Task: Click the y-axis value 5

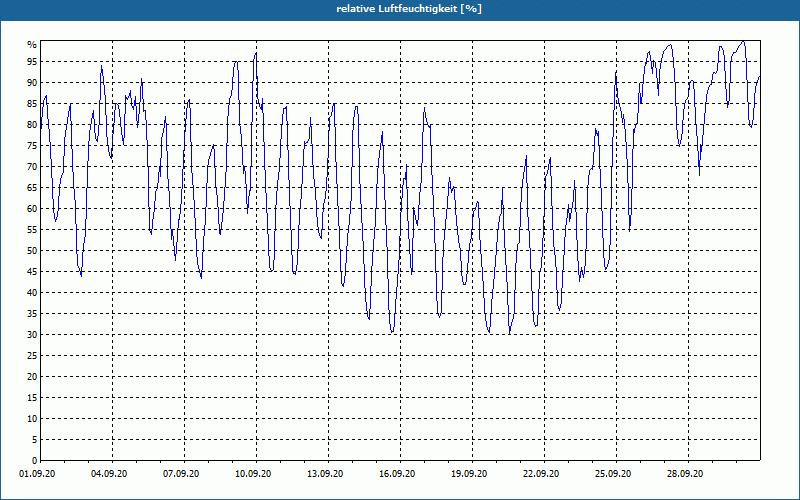Action: (35, 439)
